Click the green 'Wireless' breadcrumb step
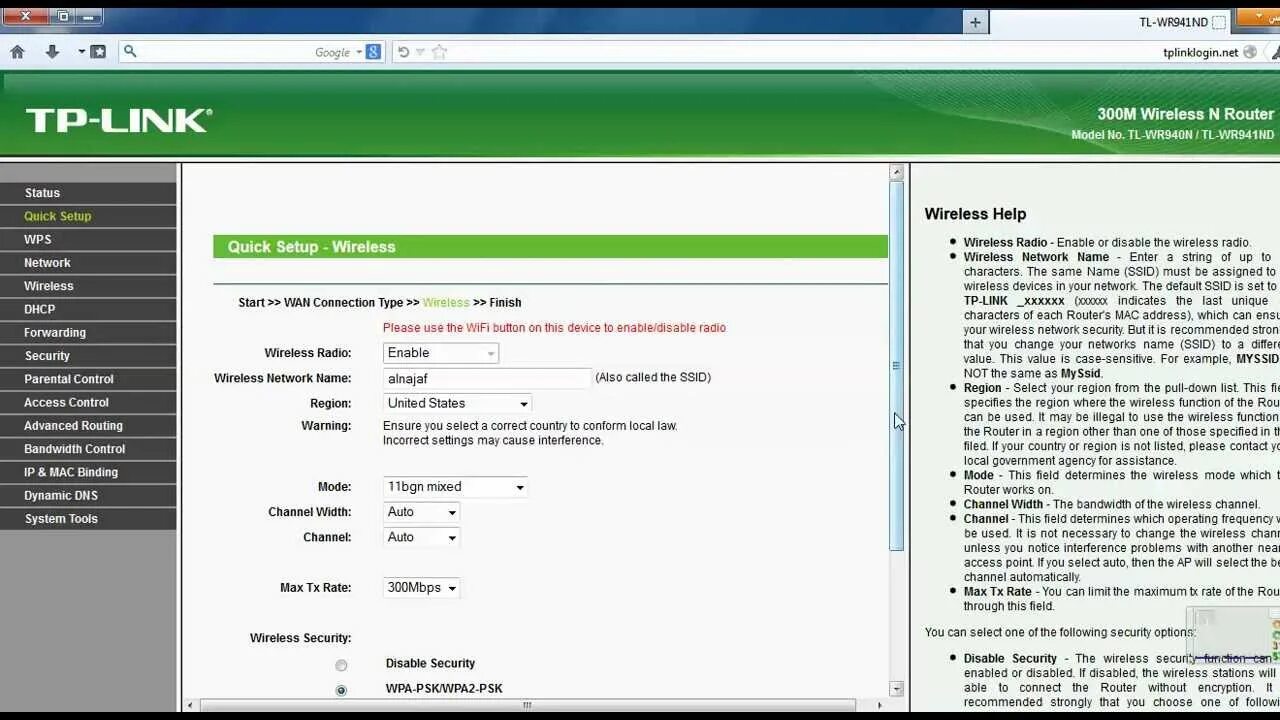The height and width of the screenshot is (720, 1280). pos(446,302)
